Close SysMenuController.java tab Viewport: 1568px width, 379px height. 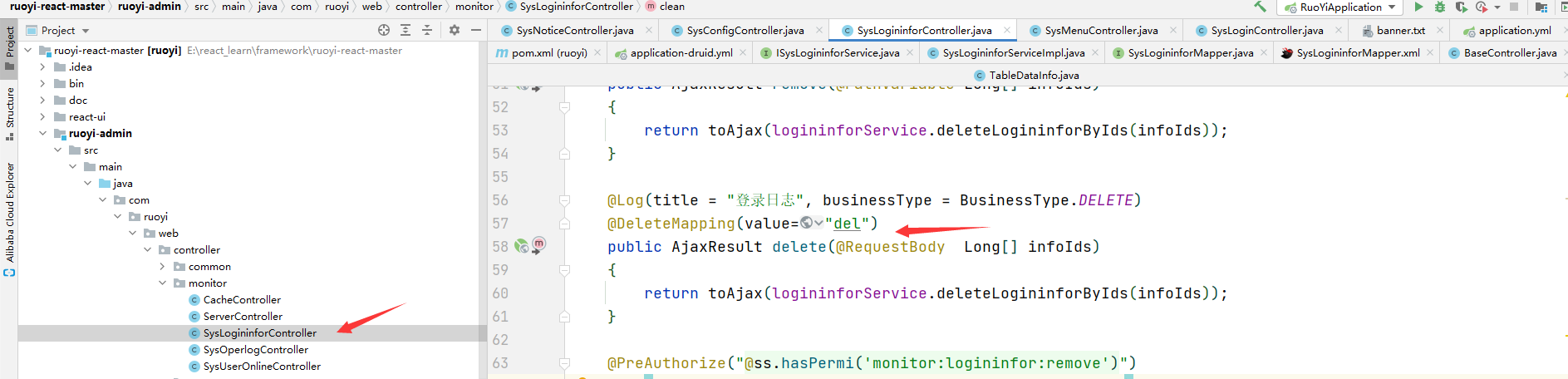point(1173,30)
